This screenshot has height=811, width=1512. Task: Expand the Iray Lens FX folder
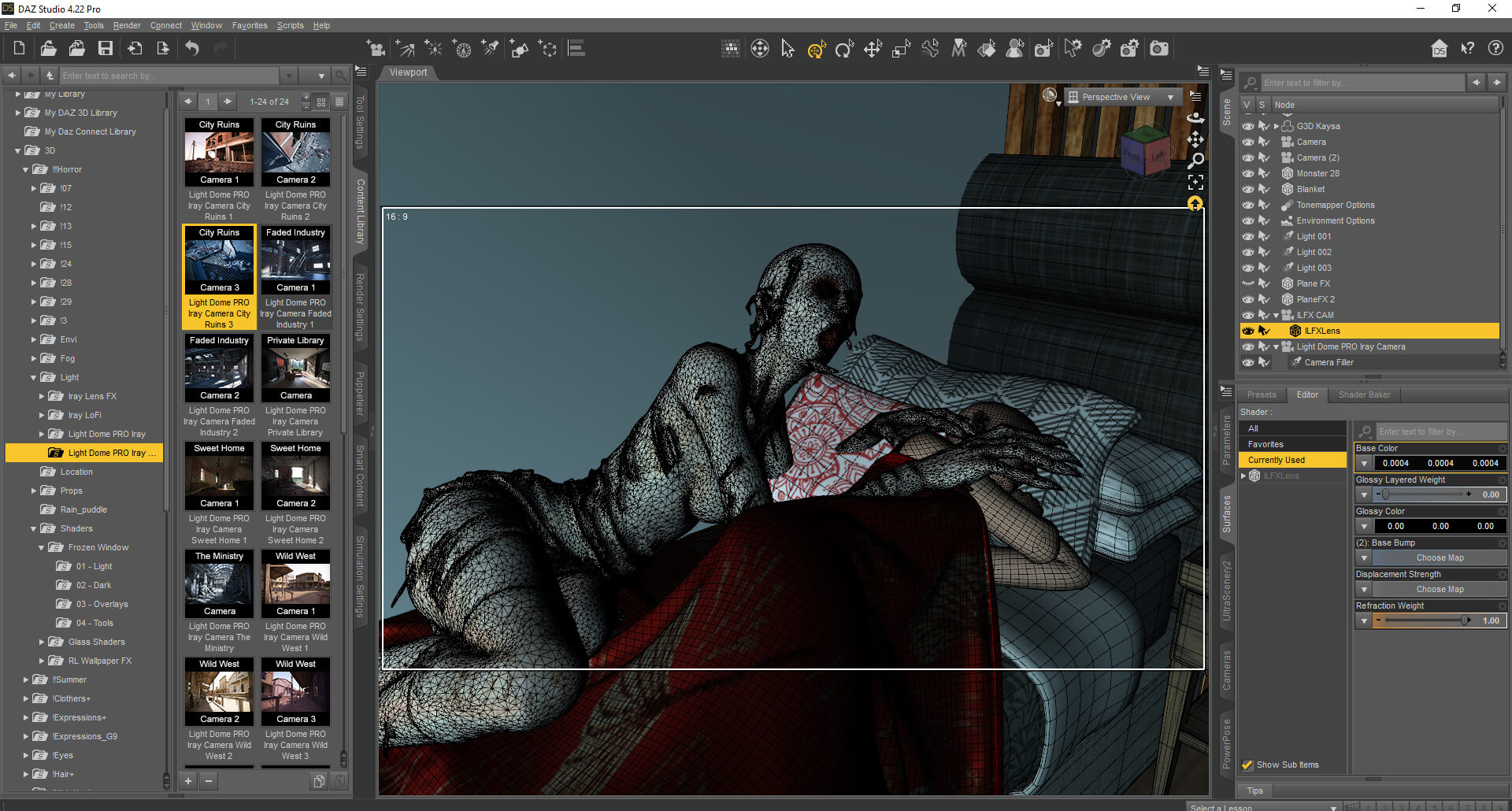coord(42,396)
